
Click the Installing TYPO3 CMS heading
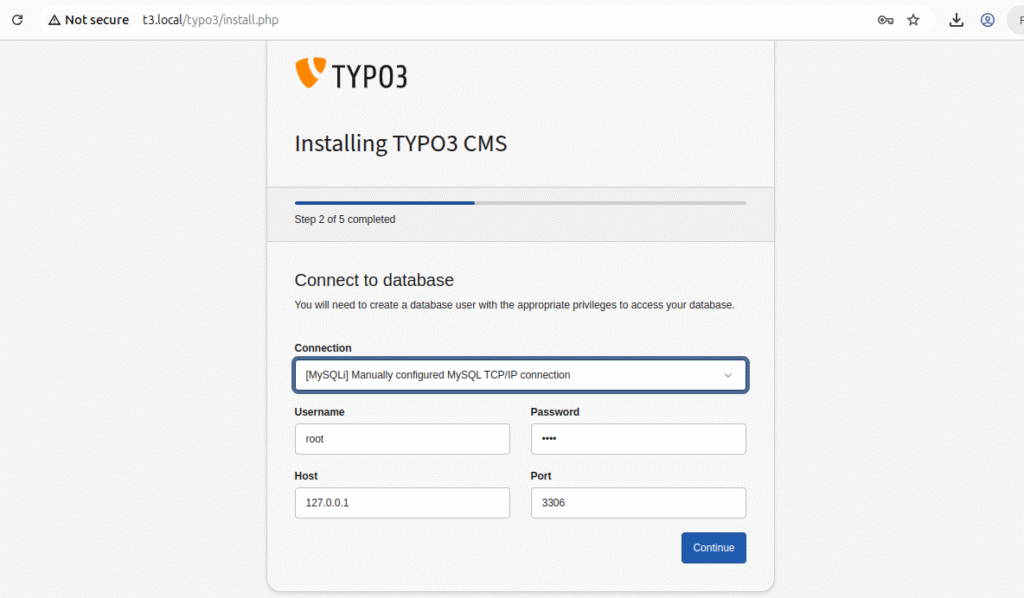400,144
